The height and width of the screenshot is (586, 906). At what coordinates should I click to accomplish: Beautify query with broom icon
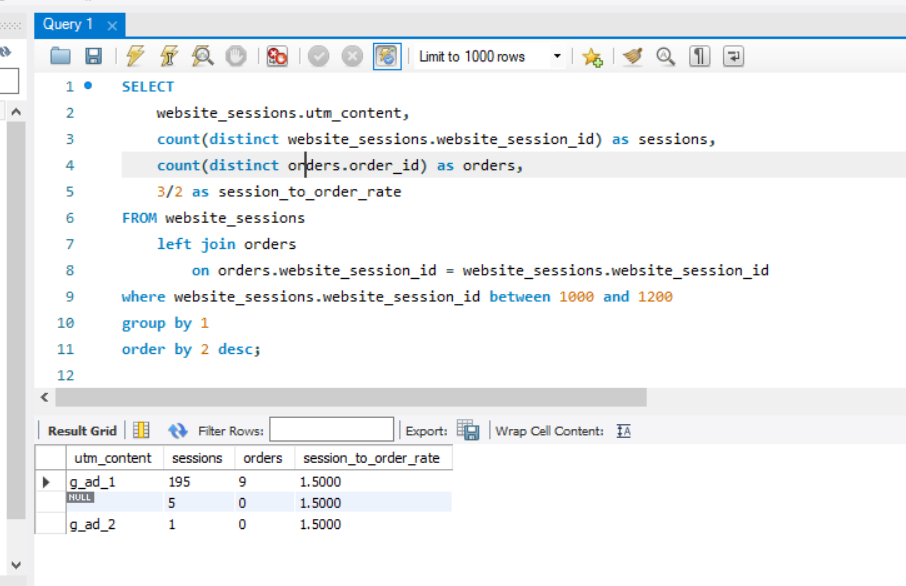click(x=632, y=56)
